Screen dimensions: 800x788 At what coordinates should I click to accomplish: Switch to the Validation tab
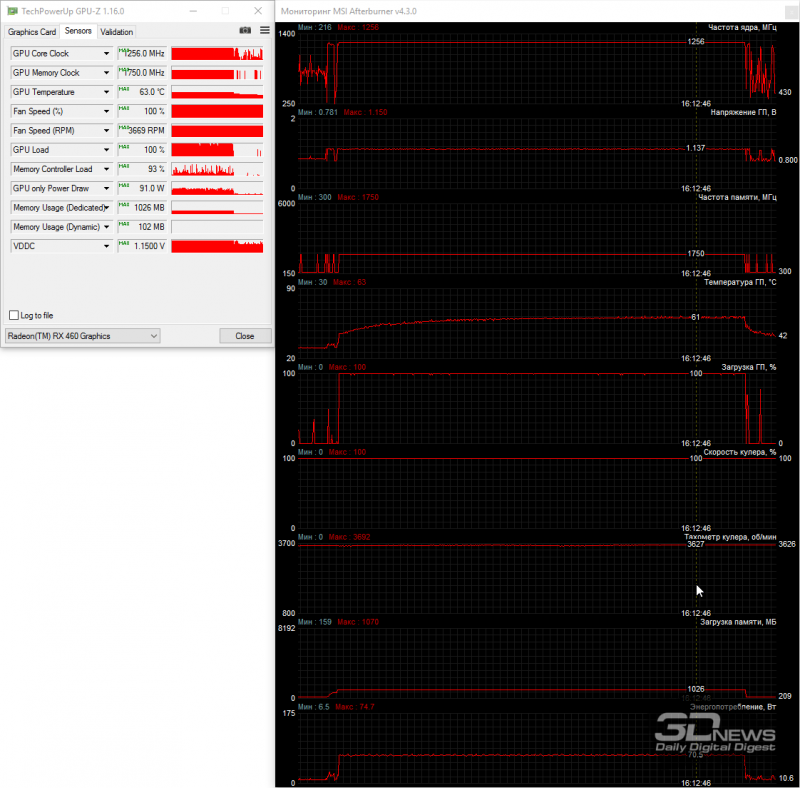pos(116,32)
